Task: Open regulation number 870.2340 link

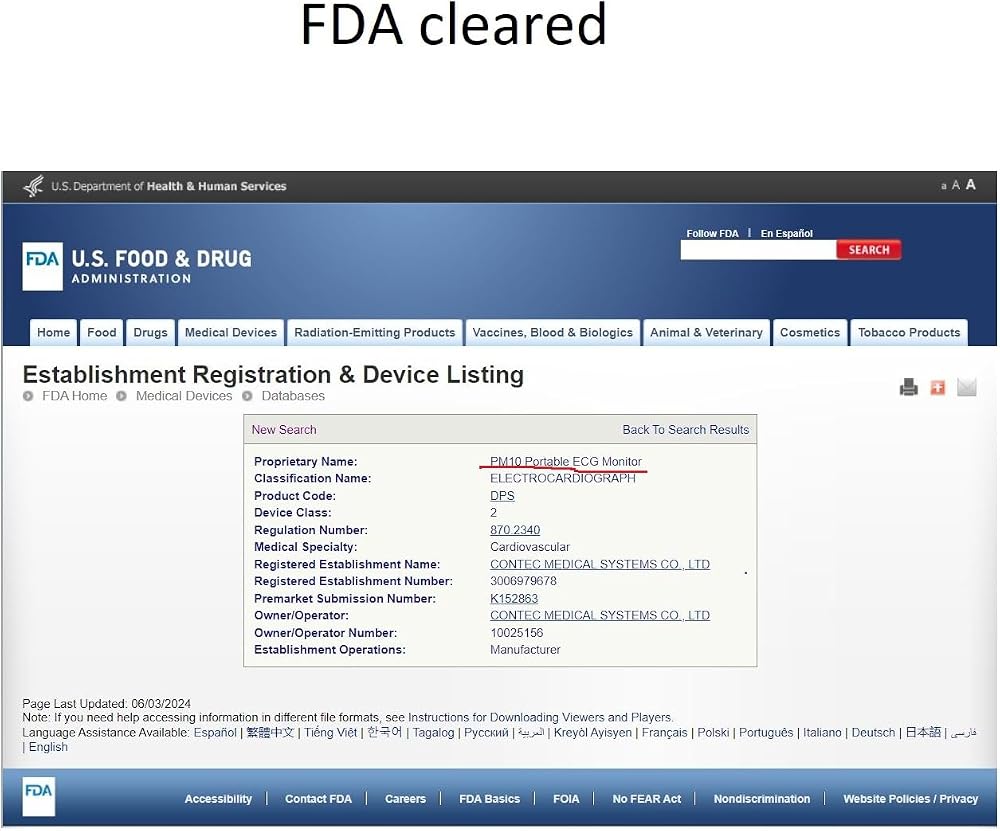Action: coord(515,530)
